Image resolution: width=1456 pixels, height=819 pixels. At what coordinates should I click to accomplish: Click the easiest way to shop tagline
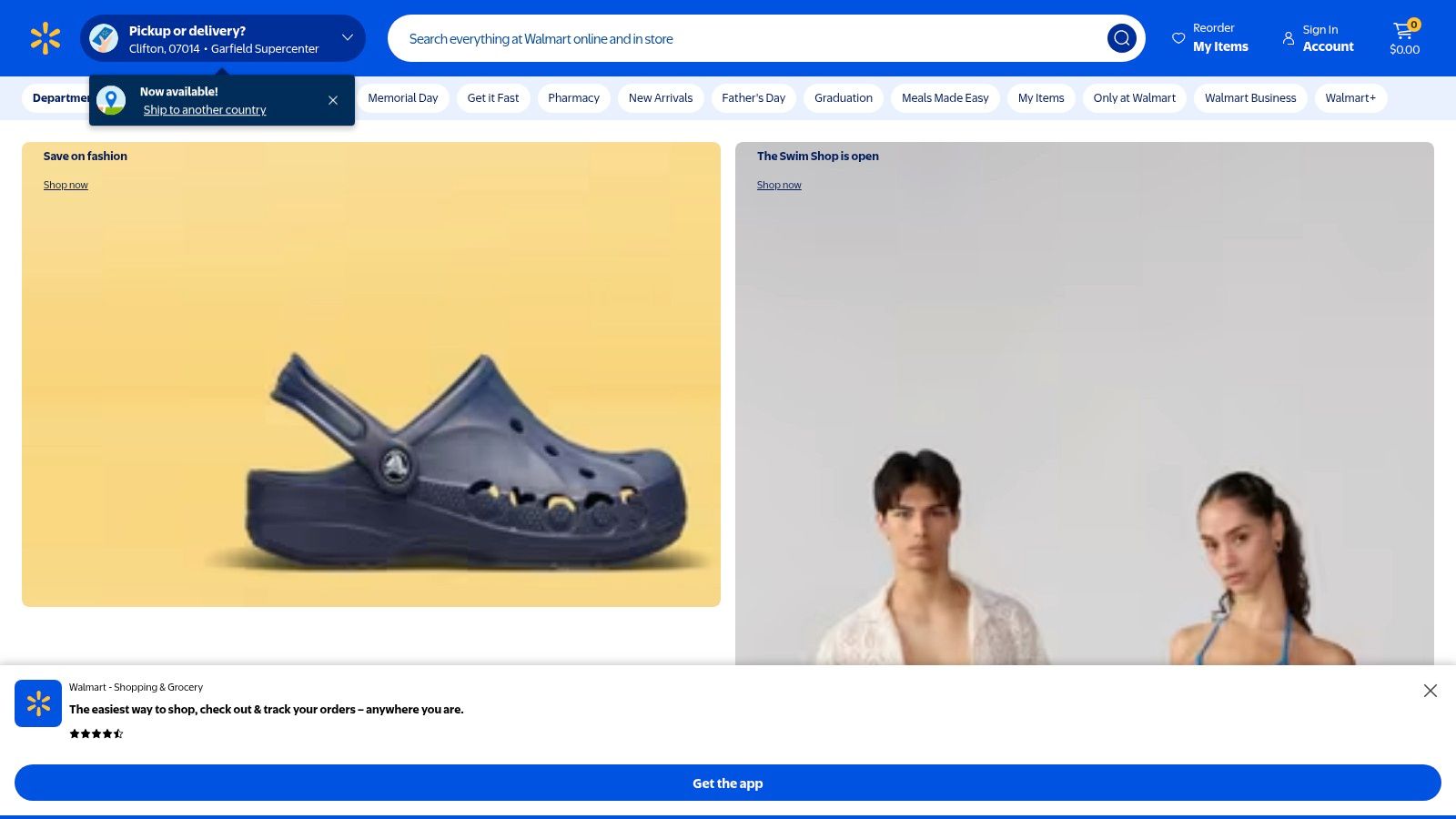click(267, 710)
